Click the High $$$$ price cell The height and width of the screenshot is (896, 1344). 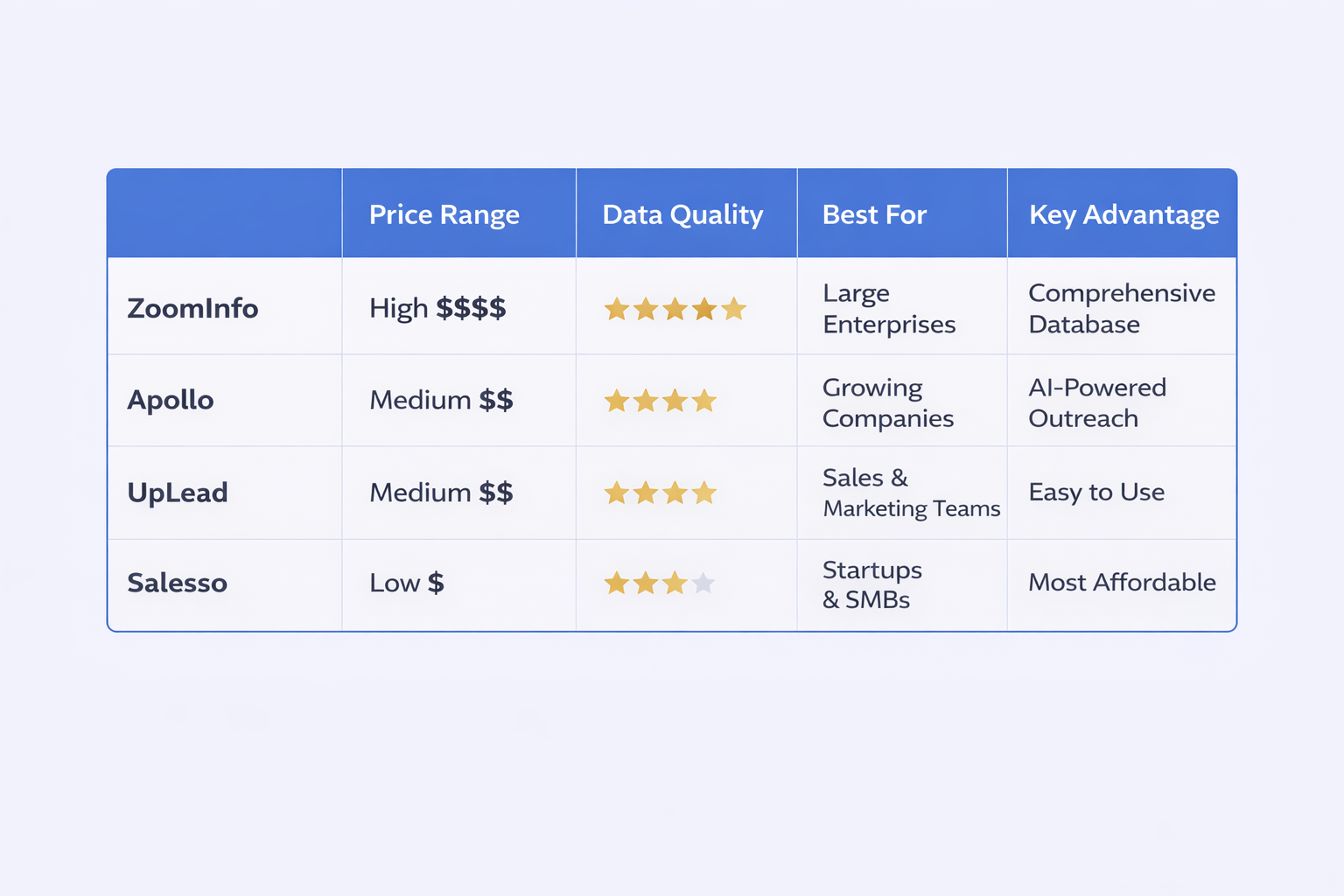coord(437,309)
